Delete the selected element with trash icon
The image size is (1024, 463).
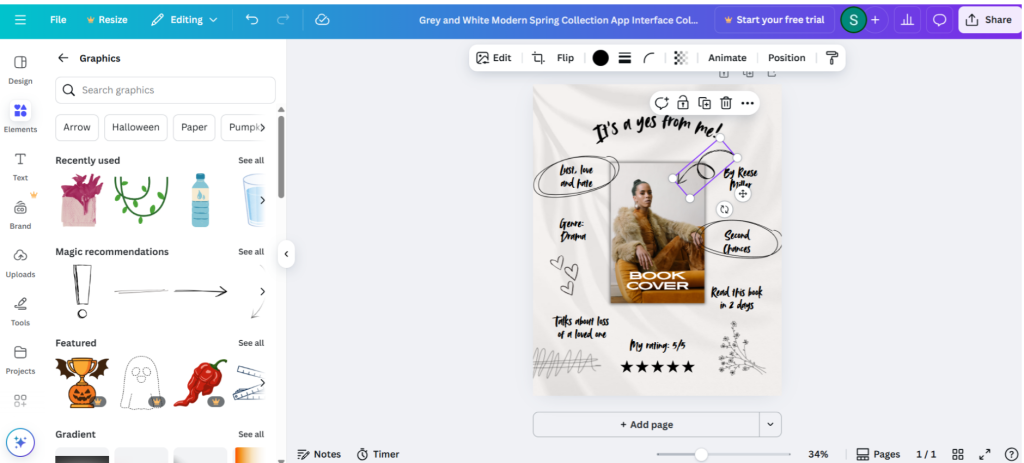[x=726, y=103]
